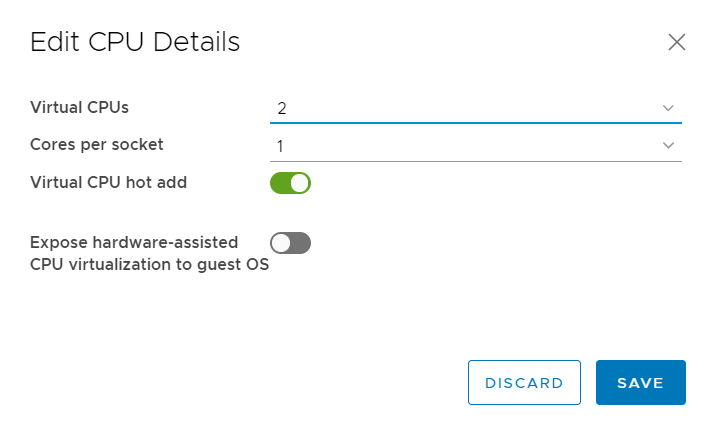710x431 pixels.
Task: Click the chevron arrow on Virtual CPUs
Action: [x=668, y=107]
